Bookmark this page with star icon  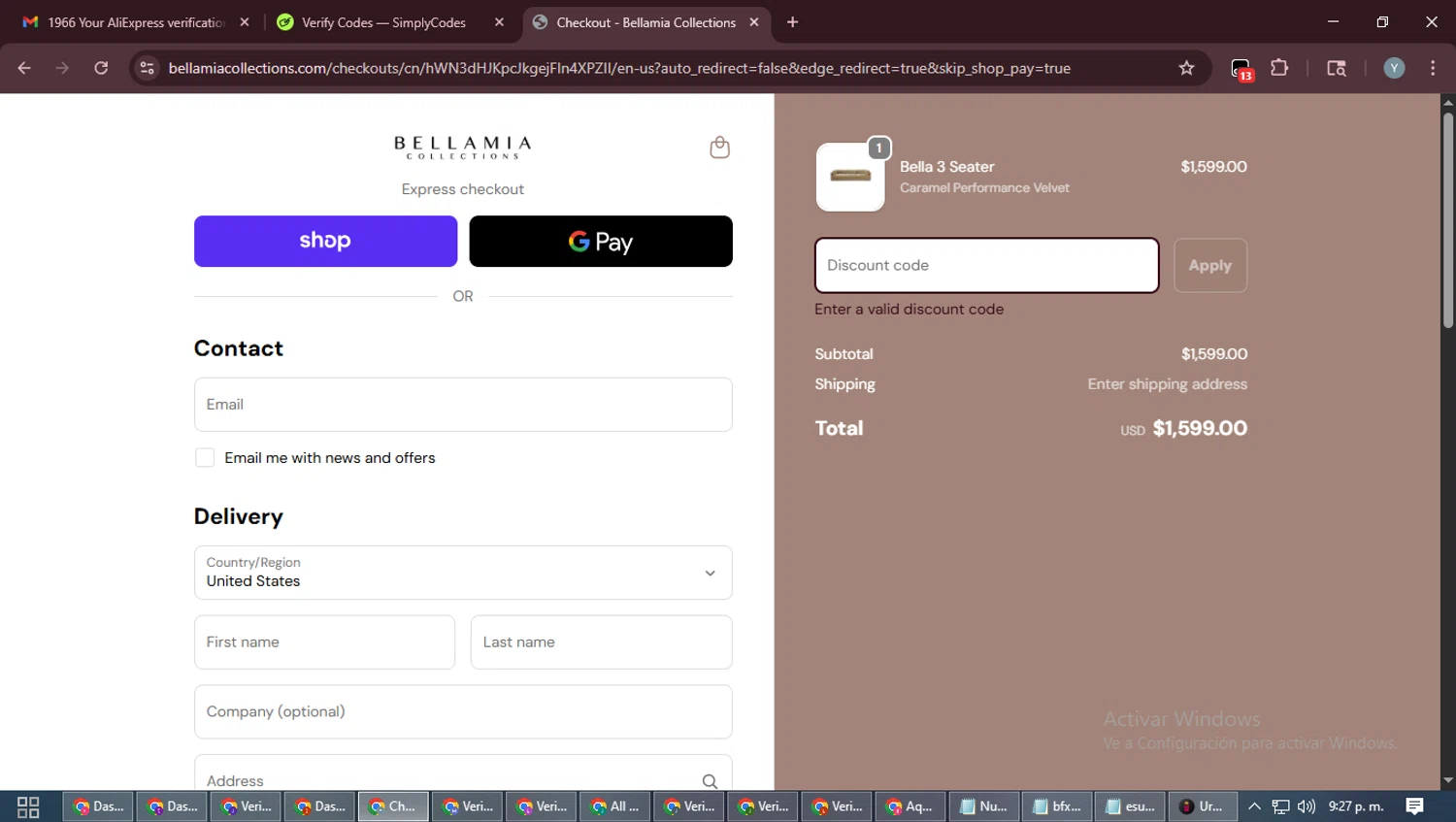point(1186,68)
